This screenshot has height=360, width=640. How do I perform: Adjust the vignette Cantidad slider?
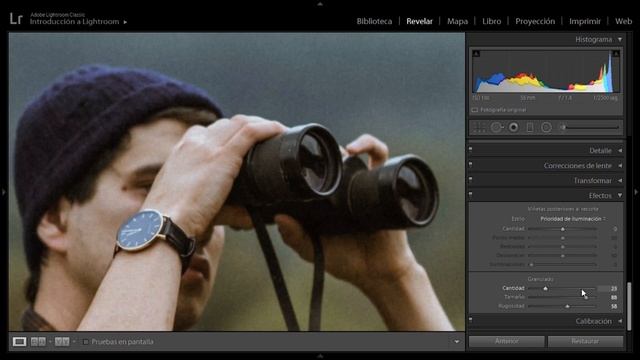coord(562,229)
